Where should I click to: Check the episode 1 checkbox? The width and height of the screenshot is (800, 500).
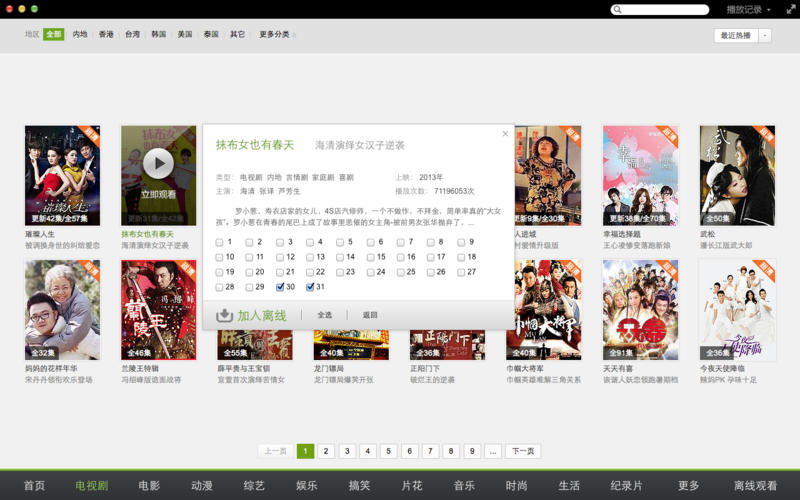pos(220,242)
